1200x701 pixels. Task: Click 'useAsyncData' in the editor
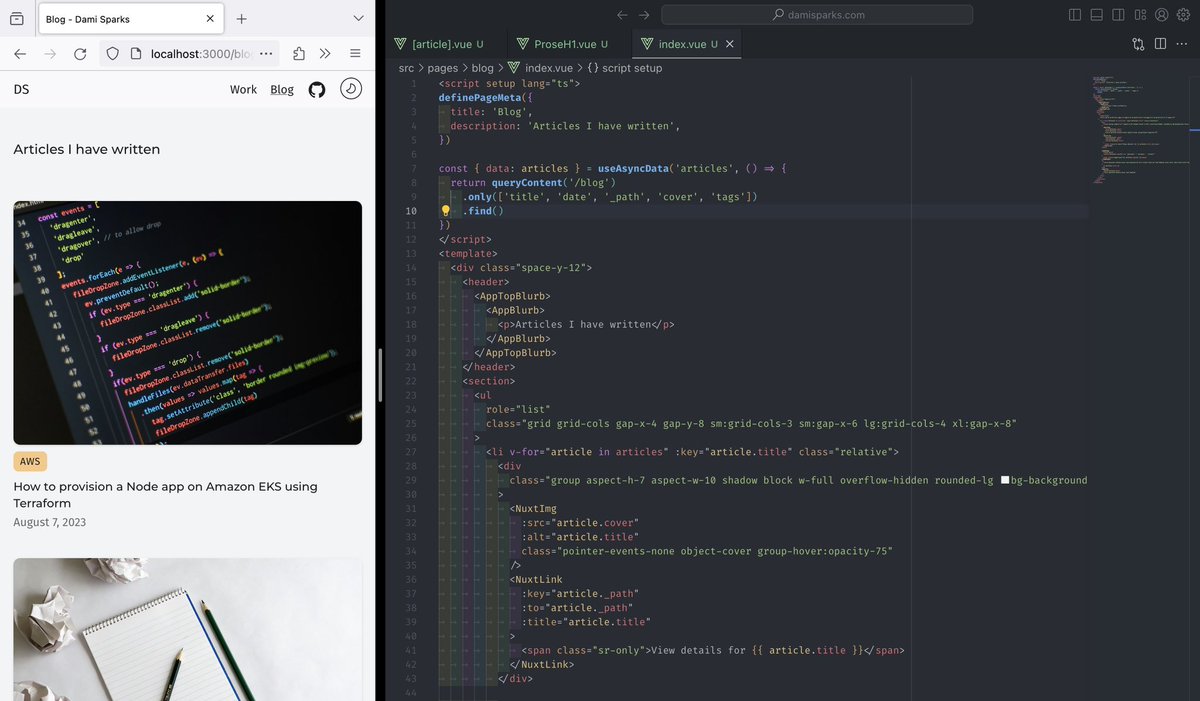633,168
